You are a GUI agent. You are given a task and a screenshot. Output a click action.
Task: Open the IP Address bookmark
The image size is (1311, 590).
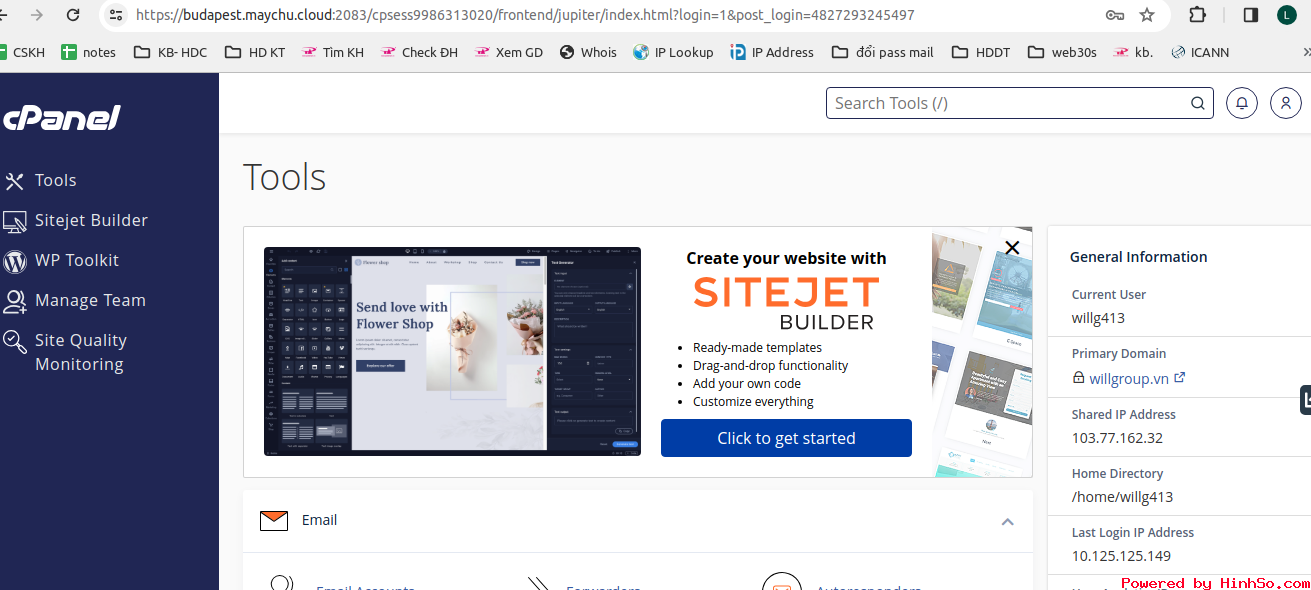tap(772, 52)
